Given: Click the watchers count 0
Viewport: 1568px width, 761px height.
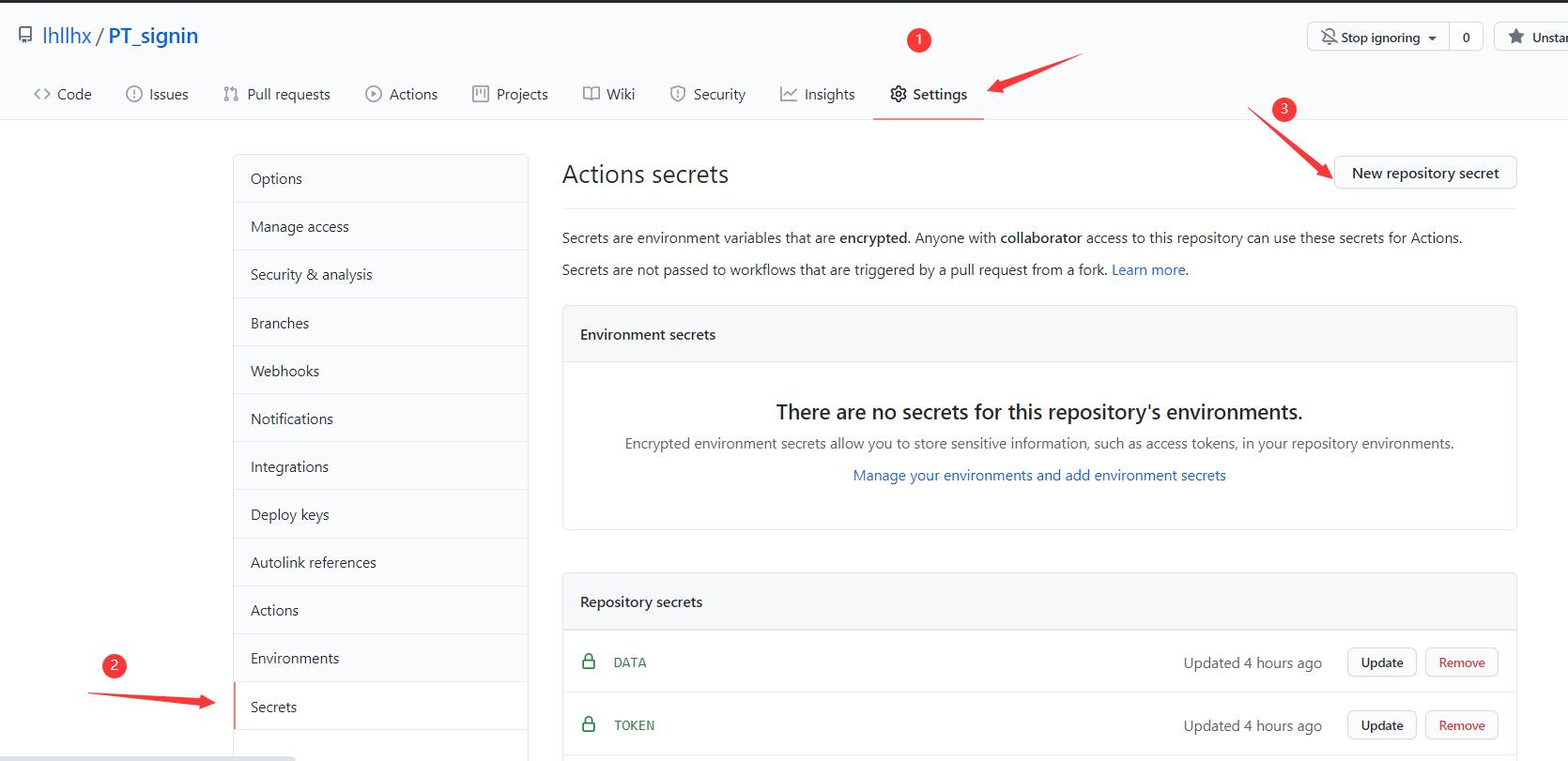Looking at the screenshot, I should 1466,37.
